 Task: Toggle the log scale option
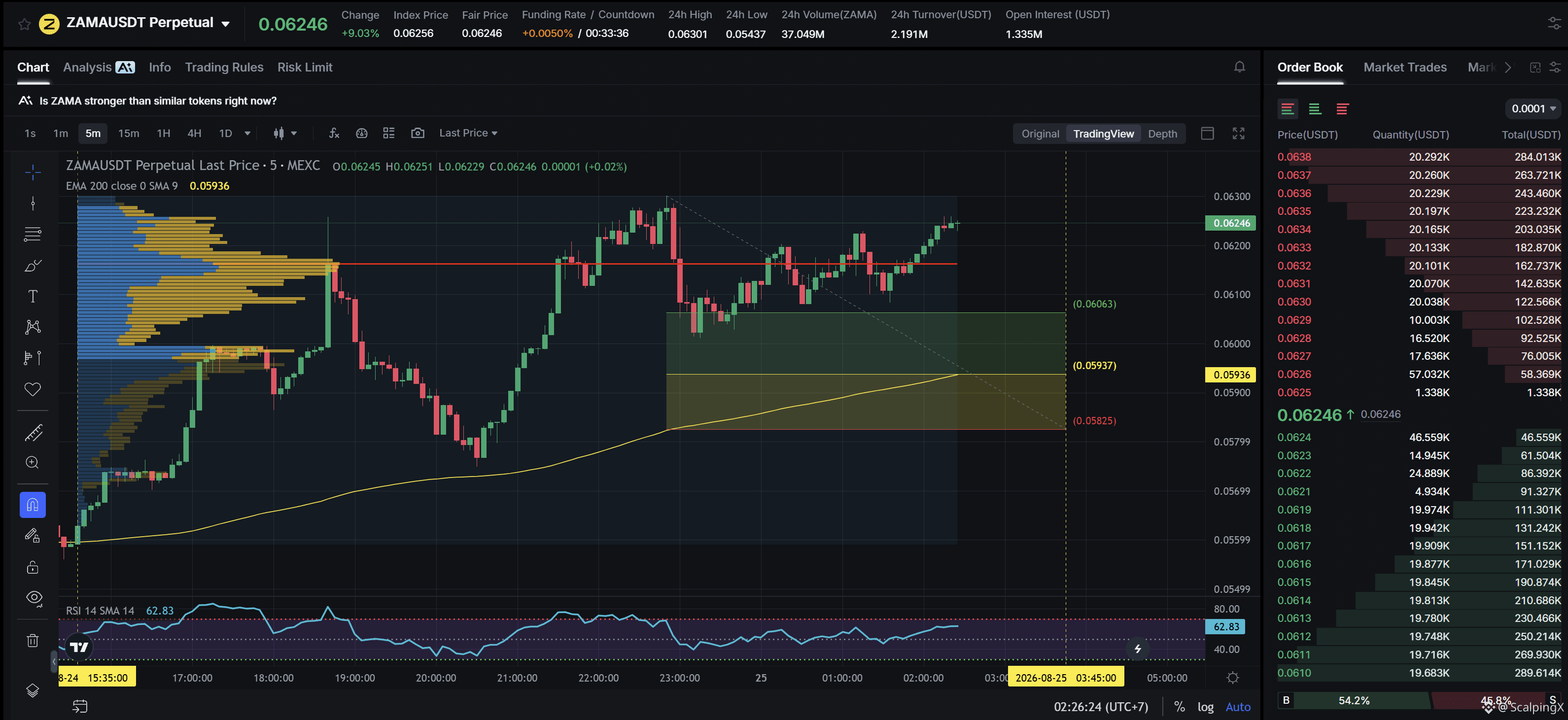1205,707
